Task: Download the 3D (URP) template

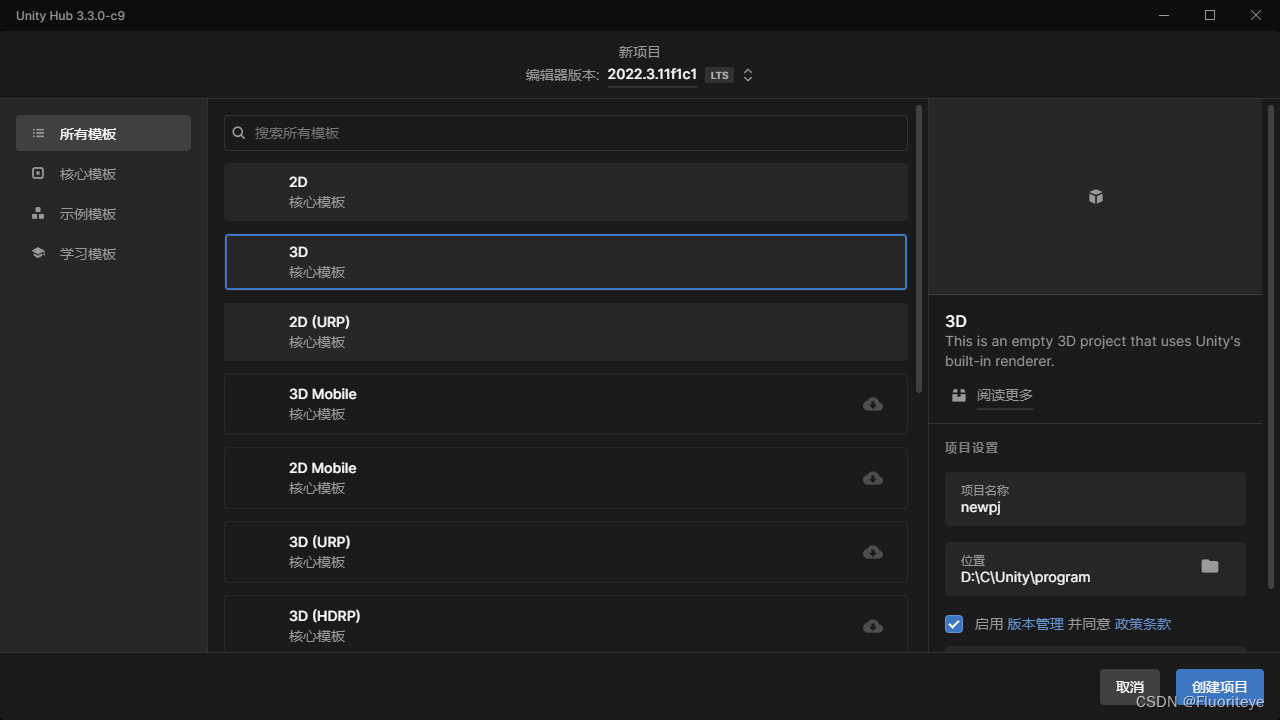Action: (873, 552)
